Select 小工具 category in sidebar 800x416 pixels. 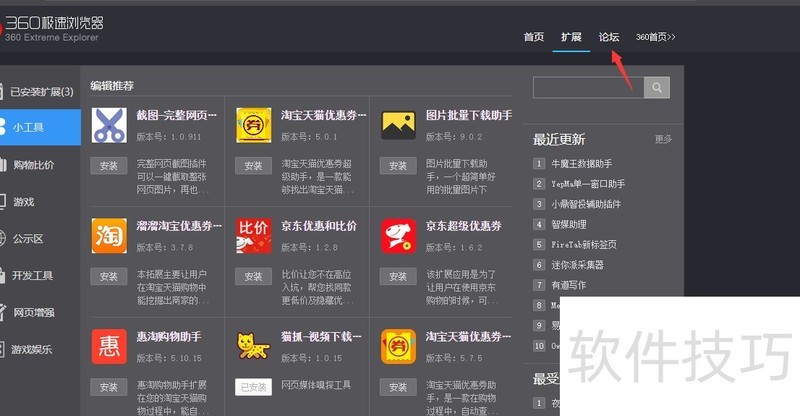coord(40,127)
